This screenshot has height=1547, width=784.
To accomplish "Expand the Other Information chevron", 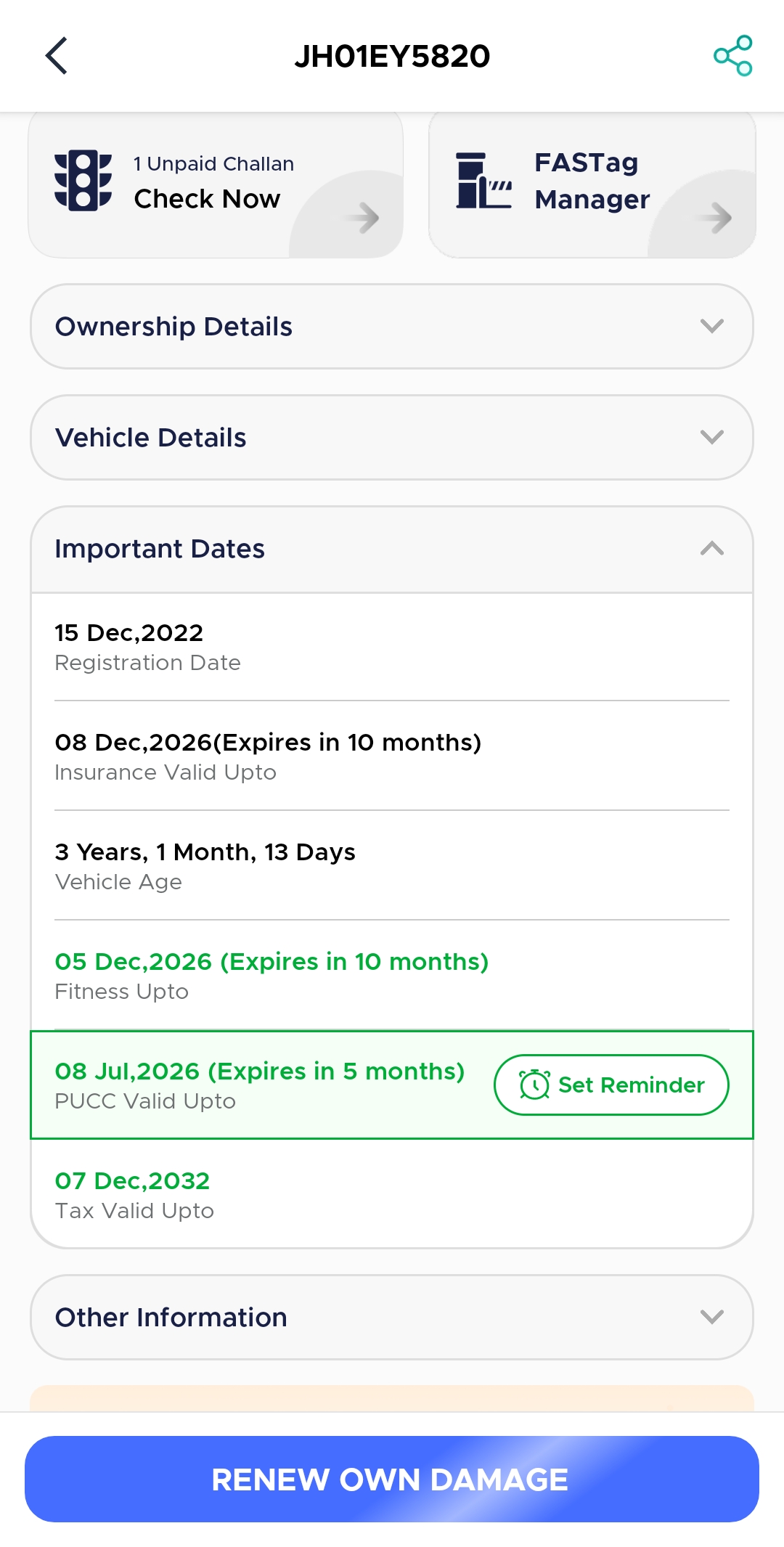I will click(712, 1317).
